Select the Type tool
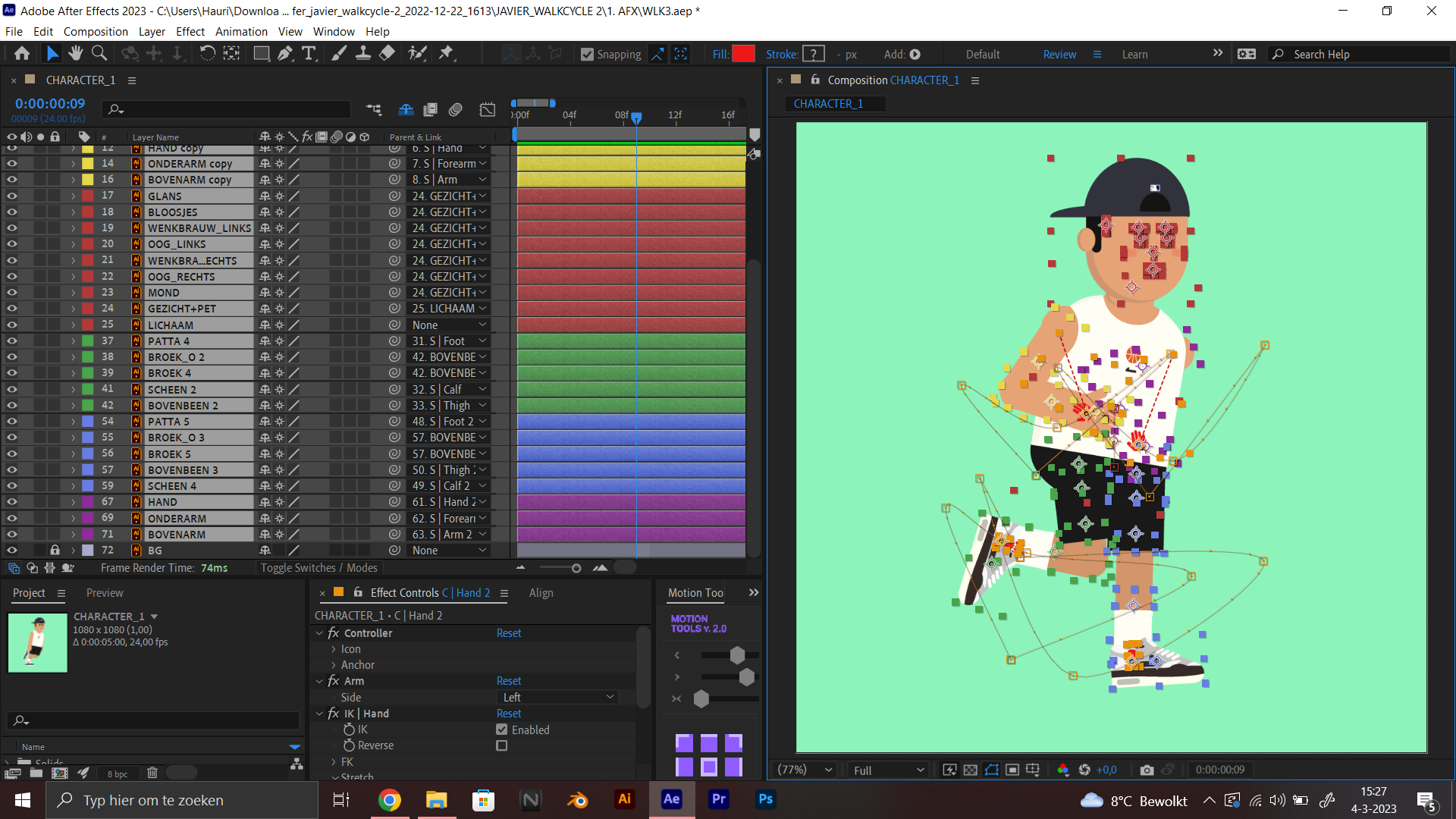 tap(309, 53)
